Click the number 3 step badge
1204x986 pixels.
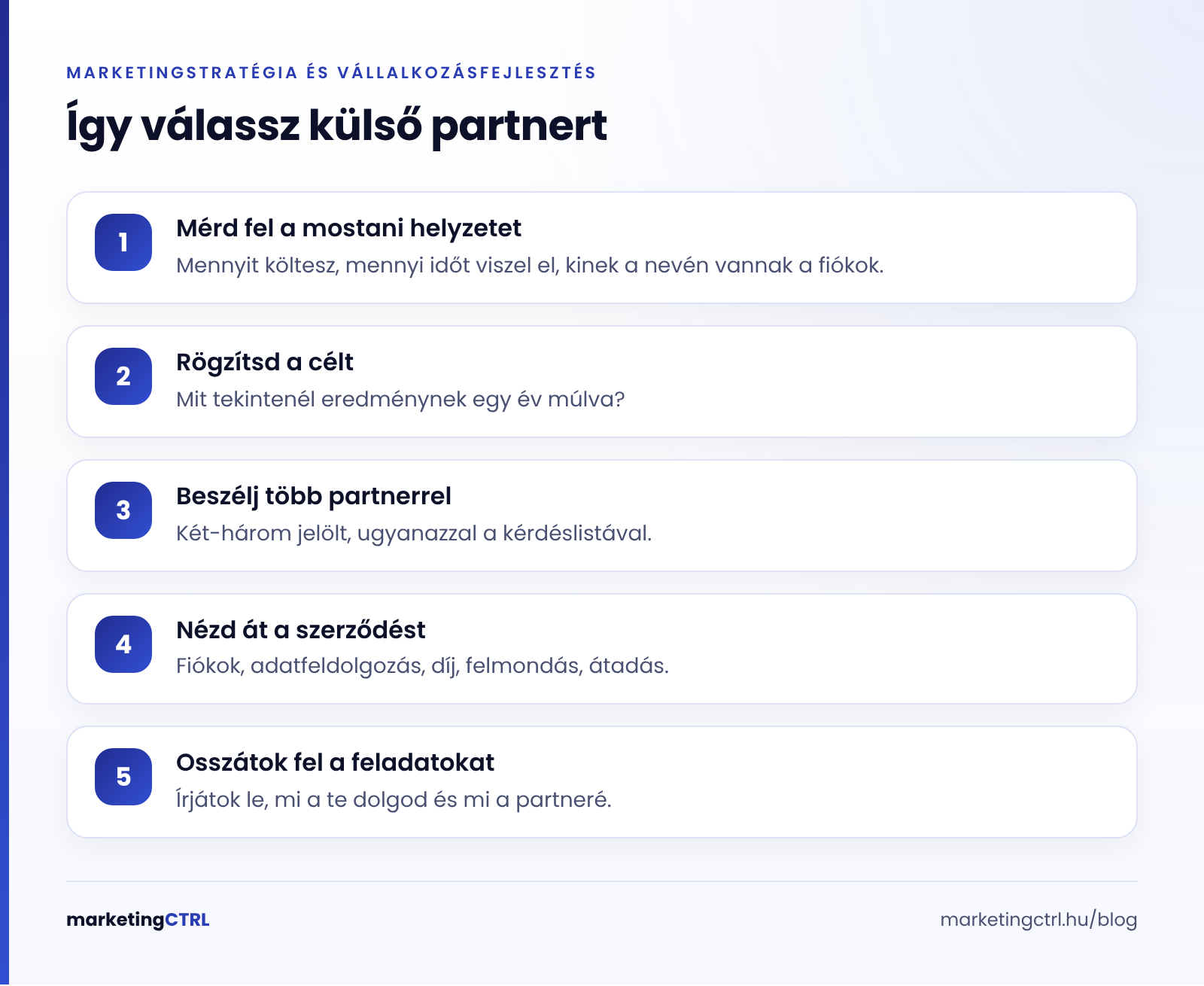pos(123,510)
